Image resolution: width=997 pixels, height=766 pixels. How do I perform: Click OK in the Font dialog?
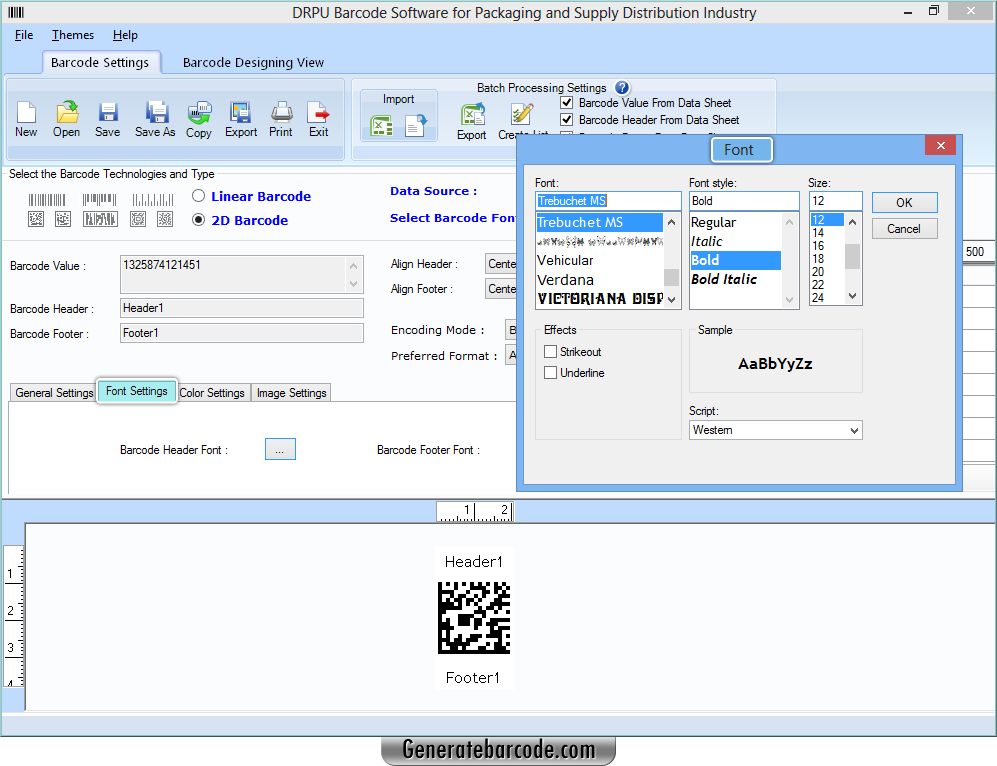point(903,202)
